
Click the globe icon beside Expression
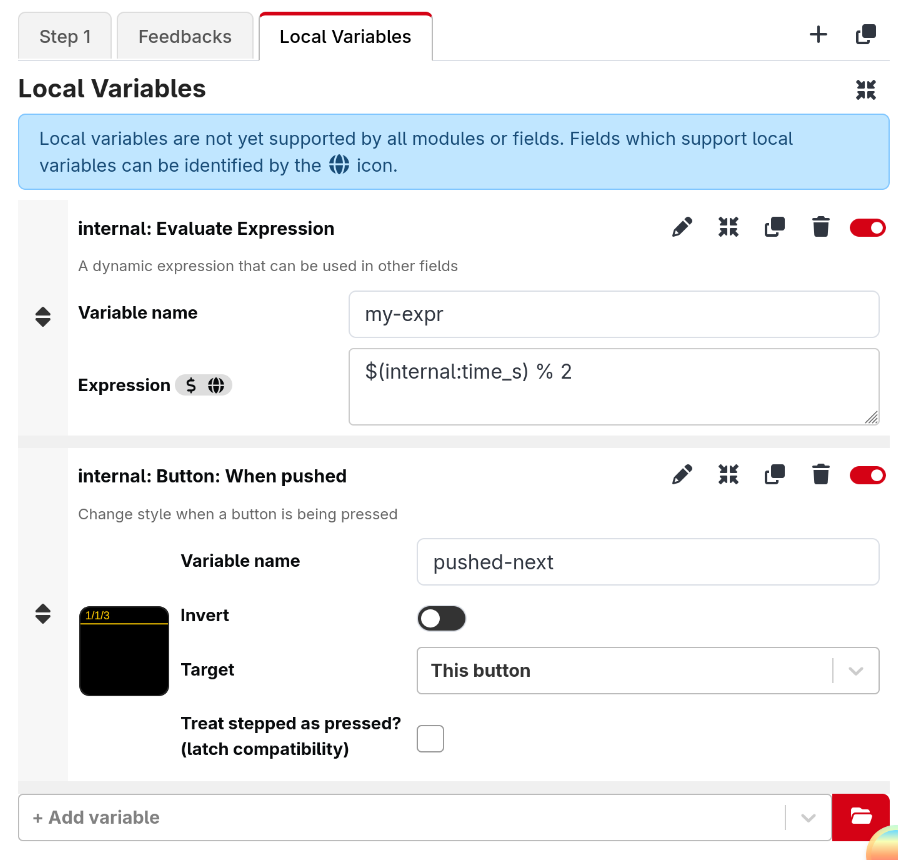coord(217,385)
